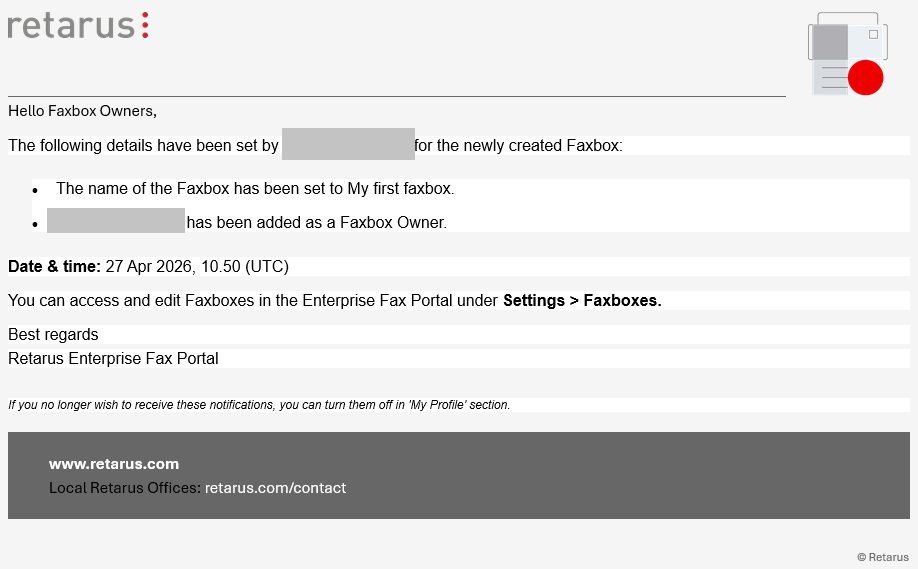Click the bold 'Settings > Faxboxes.' text
918x569 pixels.
coord(583,300)
